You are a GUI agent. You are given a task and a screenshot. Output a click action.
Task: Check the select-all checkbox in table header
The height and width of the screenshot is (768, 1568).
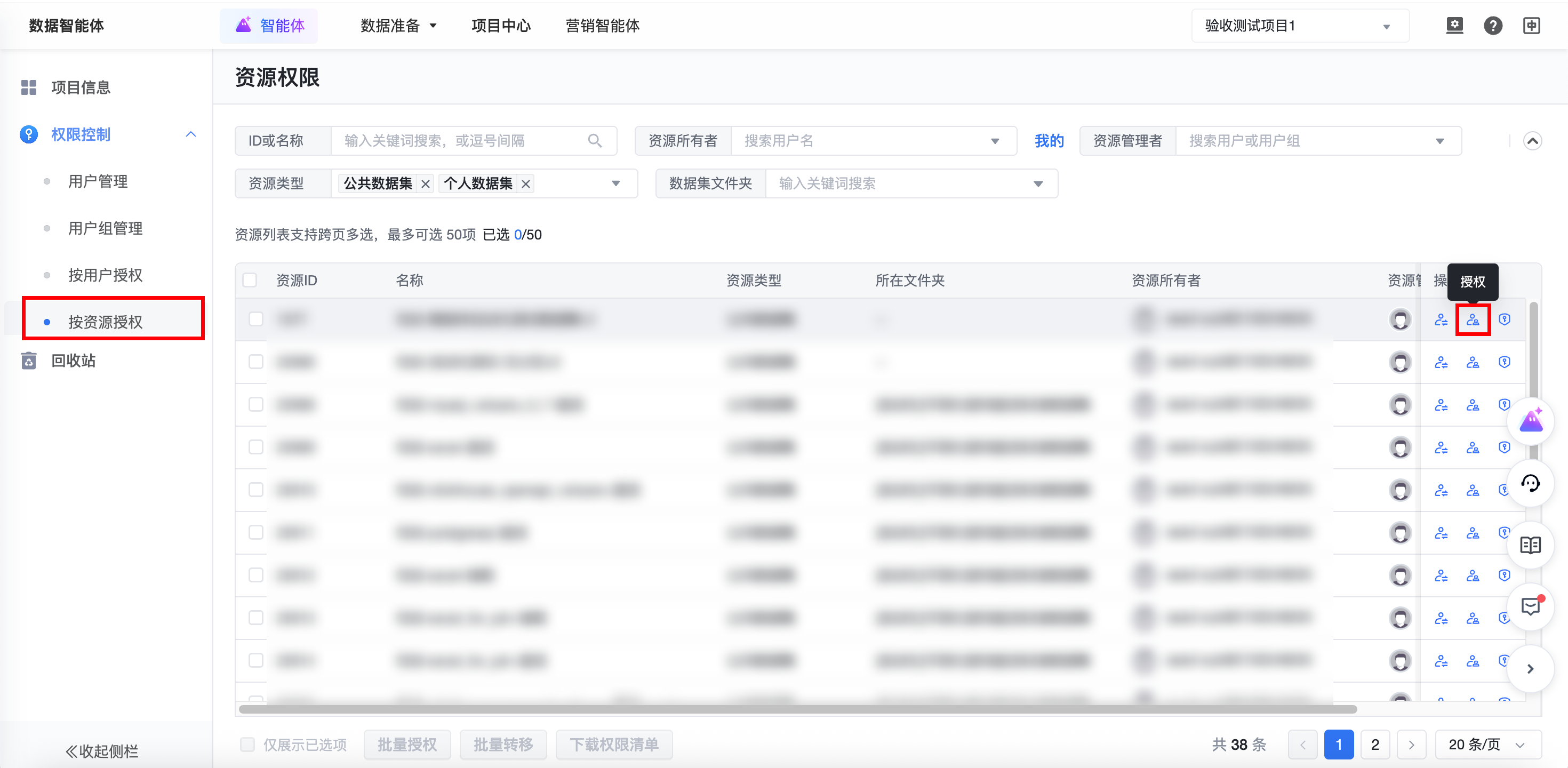tap(250, 281)
